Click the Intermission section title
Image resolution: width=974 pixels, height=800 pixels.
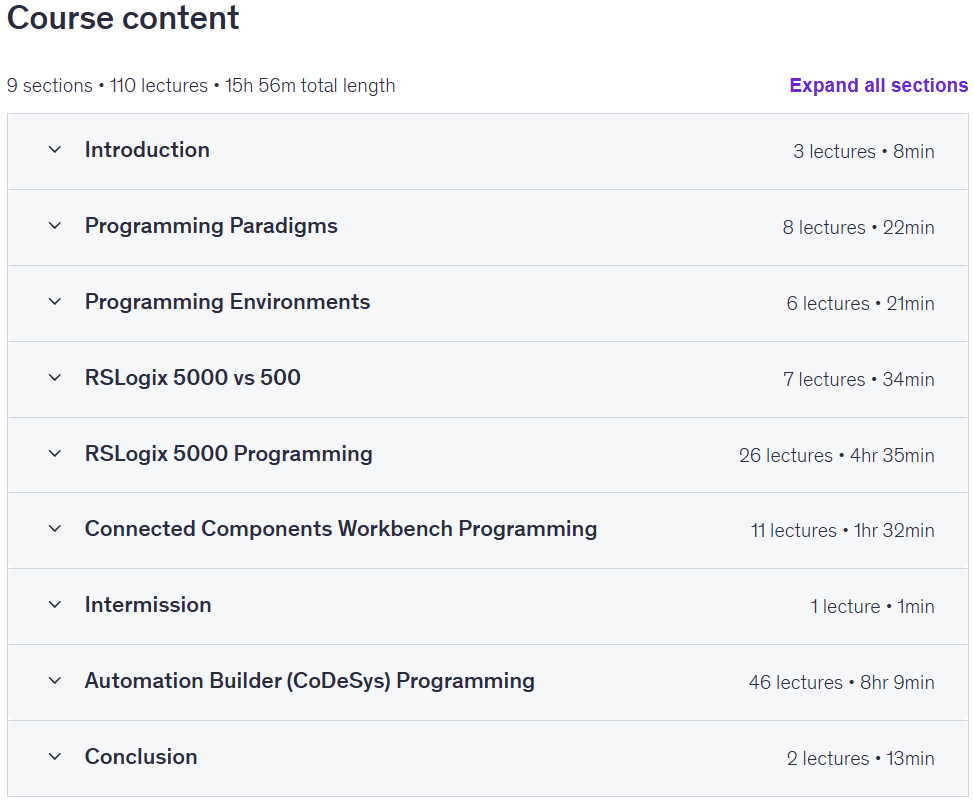coord(148,605)
